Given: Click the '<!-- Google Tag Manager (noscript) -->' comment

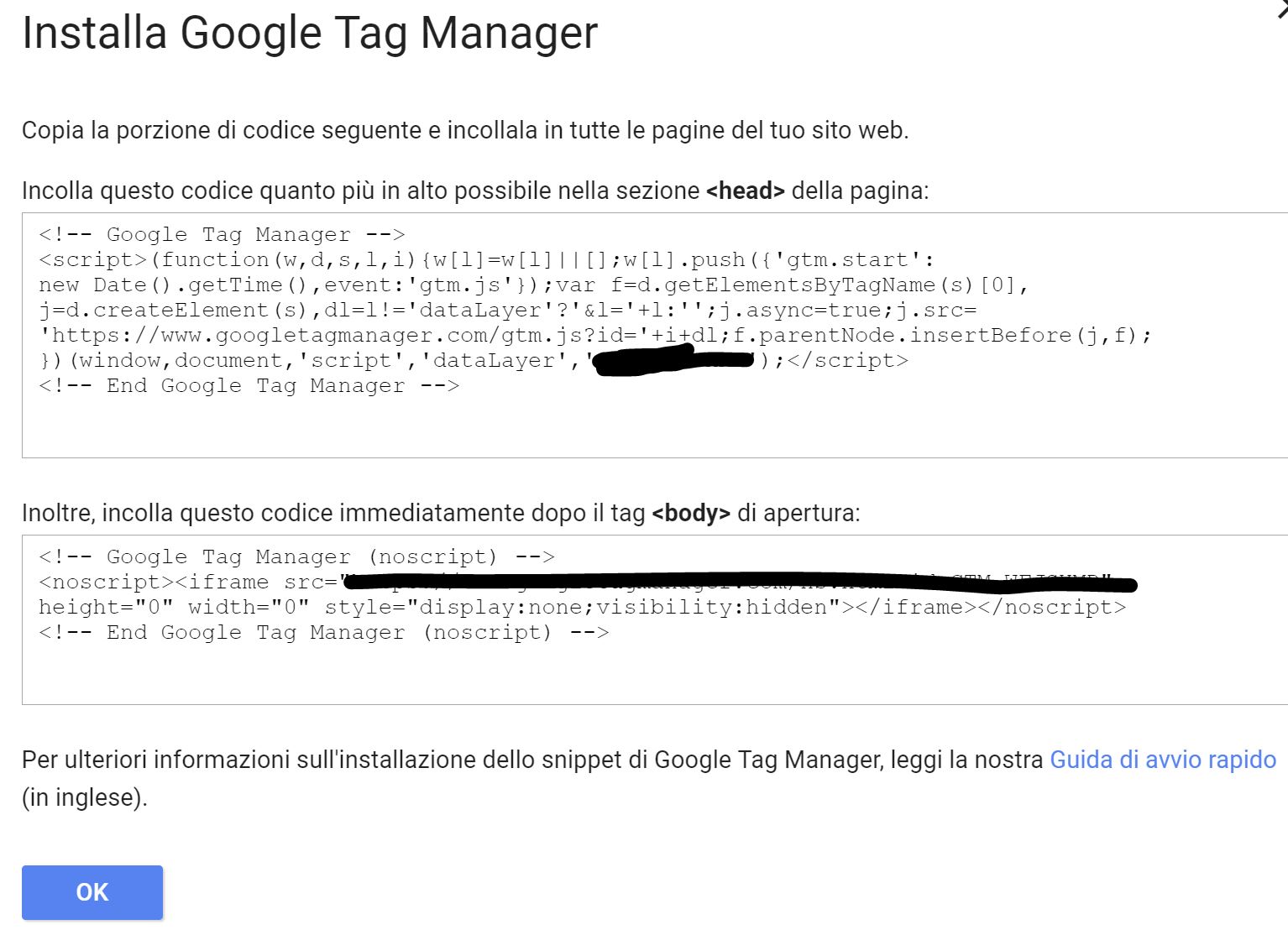Looking at the screenshot, I should click(x=296, y=557).
